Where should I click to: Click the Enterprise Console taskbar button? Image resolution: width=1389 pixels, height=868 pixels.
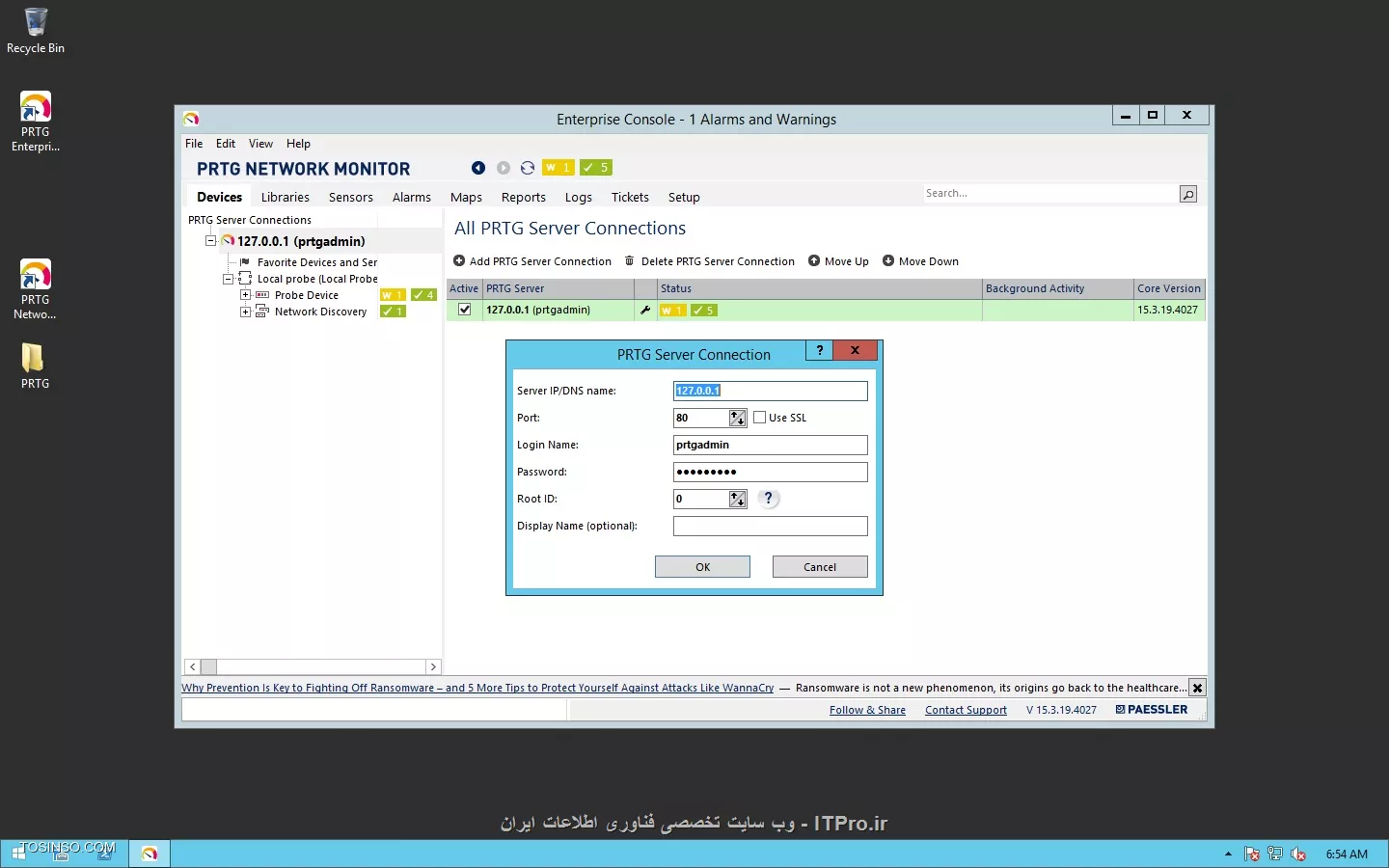tap(150, 854)
